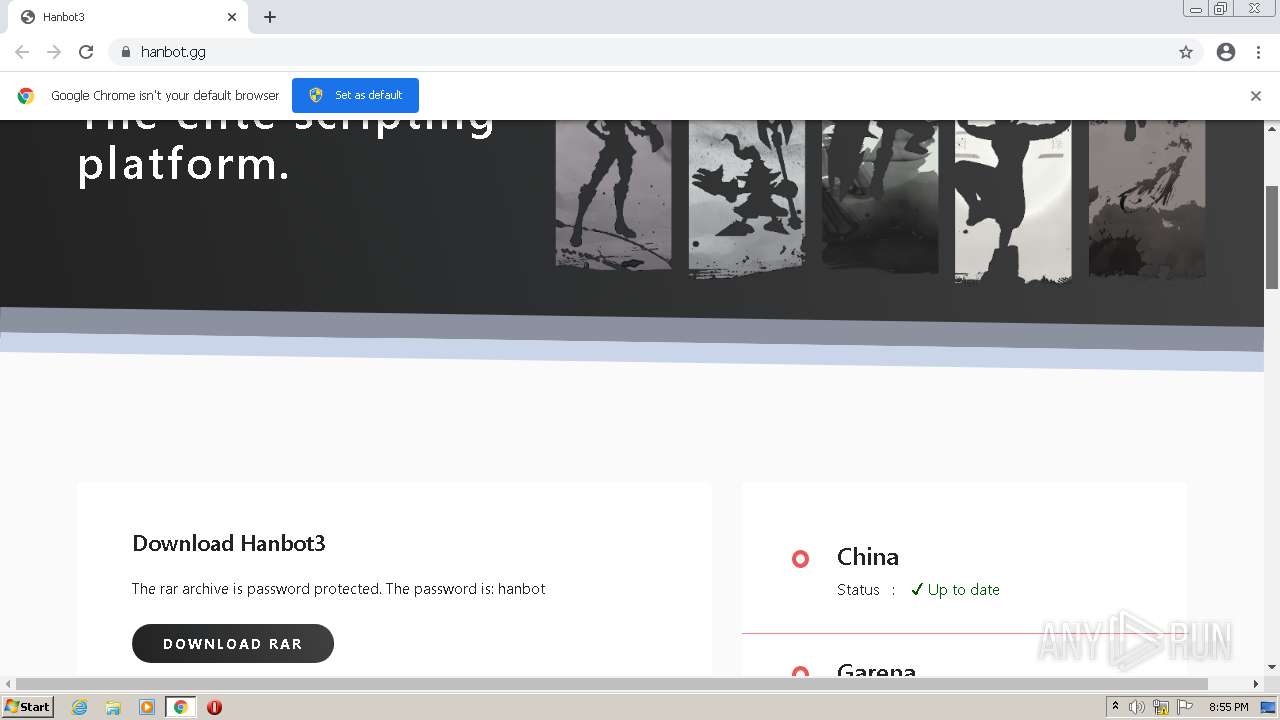
Task: Click the Show desktop button in the taskbar corner
Action: [x=1269, y=707]
